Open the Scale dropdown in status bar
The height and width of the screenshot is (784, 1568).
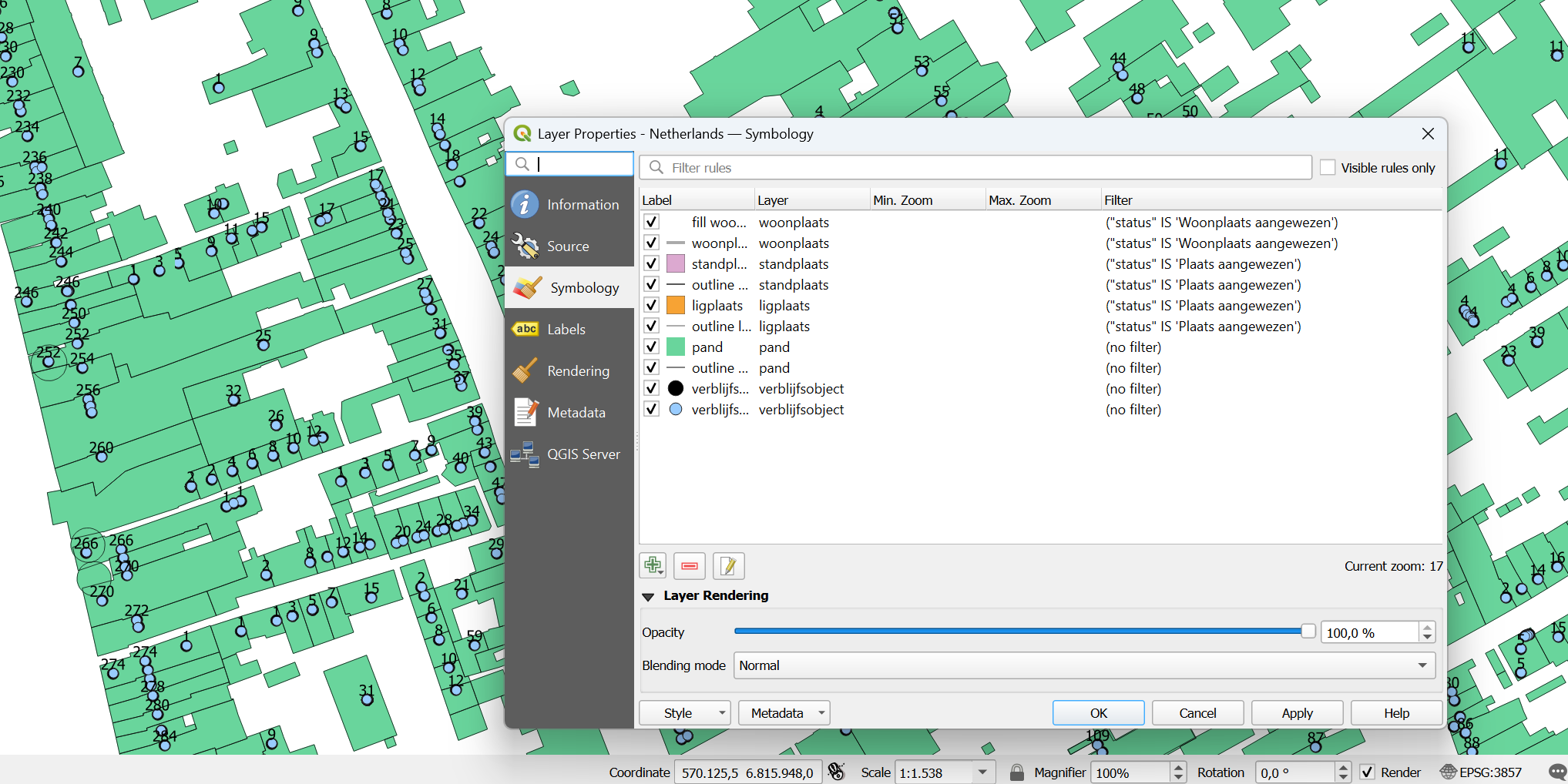(982, 772)
